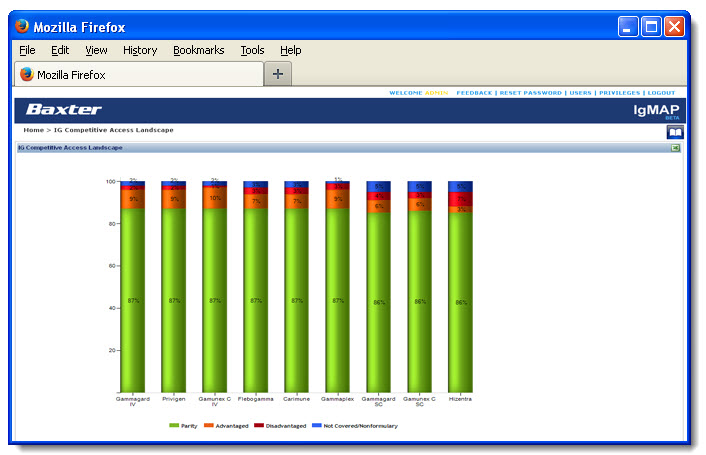
Task: Minimize the Firefox window
Action: point(628,27)
